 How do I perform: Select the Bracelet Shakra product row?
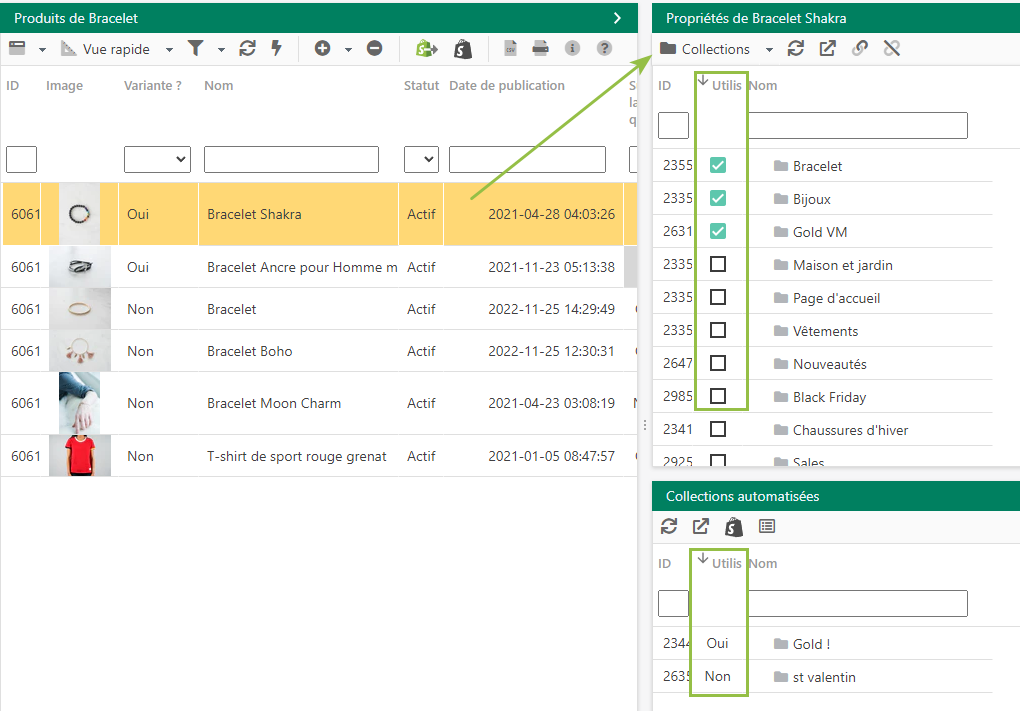coord(319,214)
